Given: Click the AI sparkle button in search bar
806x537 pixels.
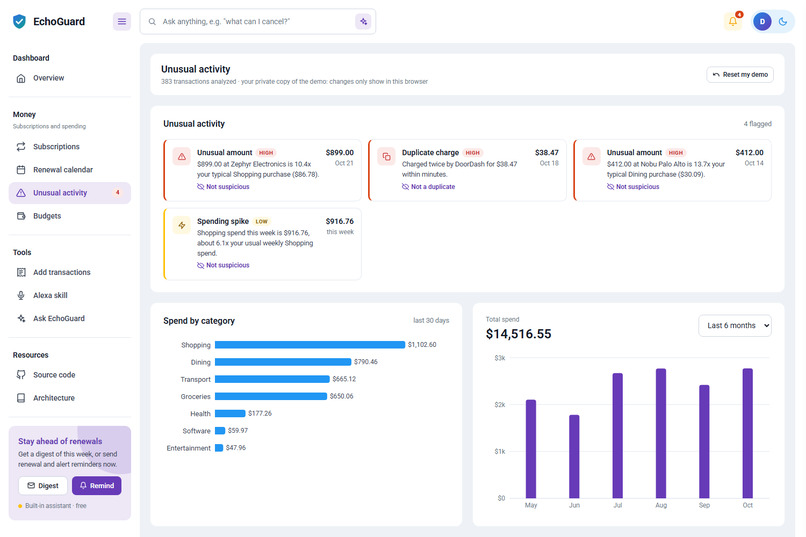Looking at the screenshot, I should point(363,22).
